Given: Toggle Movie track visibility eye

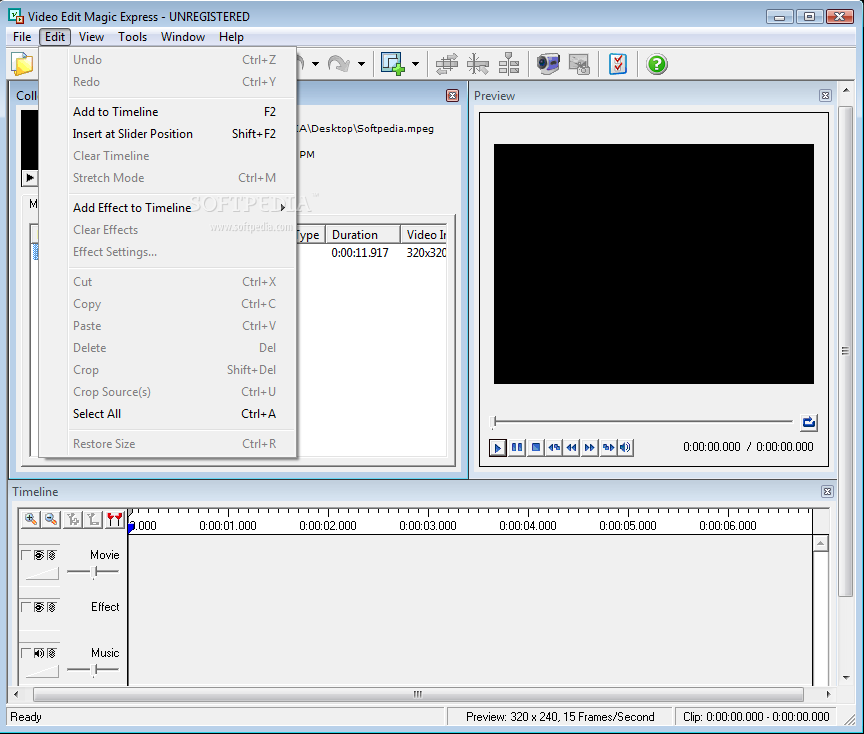Looking at the screenshot, I should pyautogui.click(x=39, y=555).
